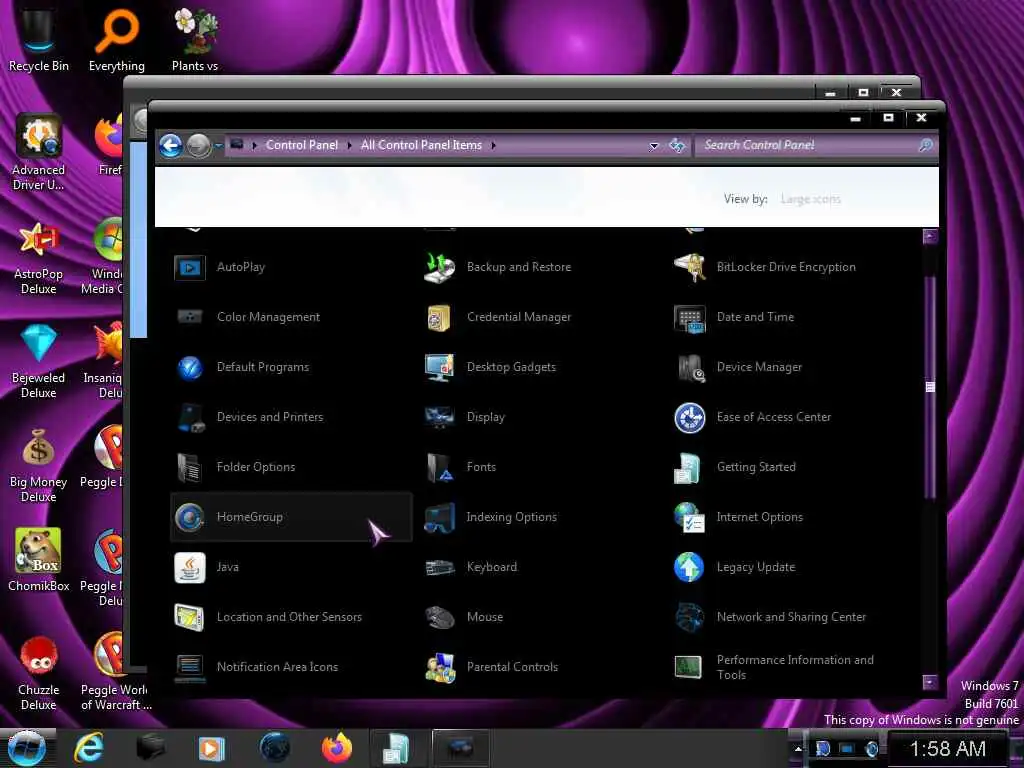Open Advanced Driver Updater desktop icon
Image resolution: width=1024 pixels, height=768 pixels.
[x=39, y=152]
